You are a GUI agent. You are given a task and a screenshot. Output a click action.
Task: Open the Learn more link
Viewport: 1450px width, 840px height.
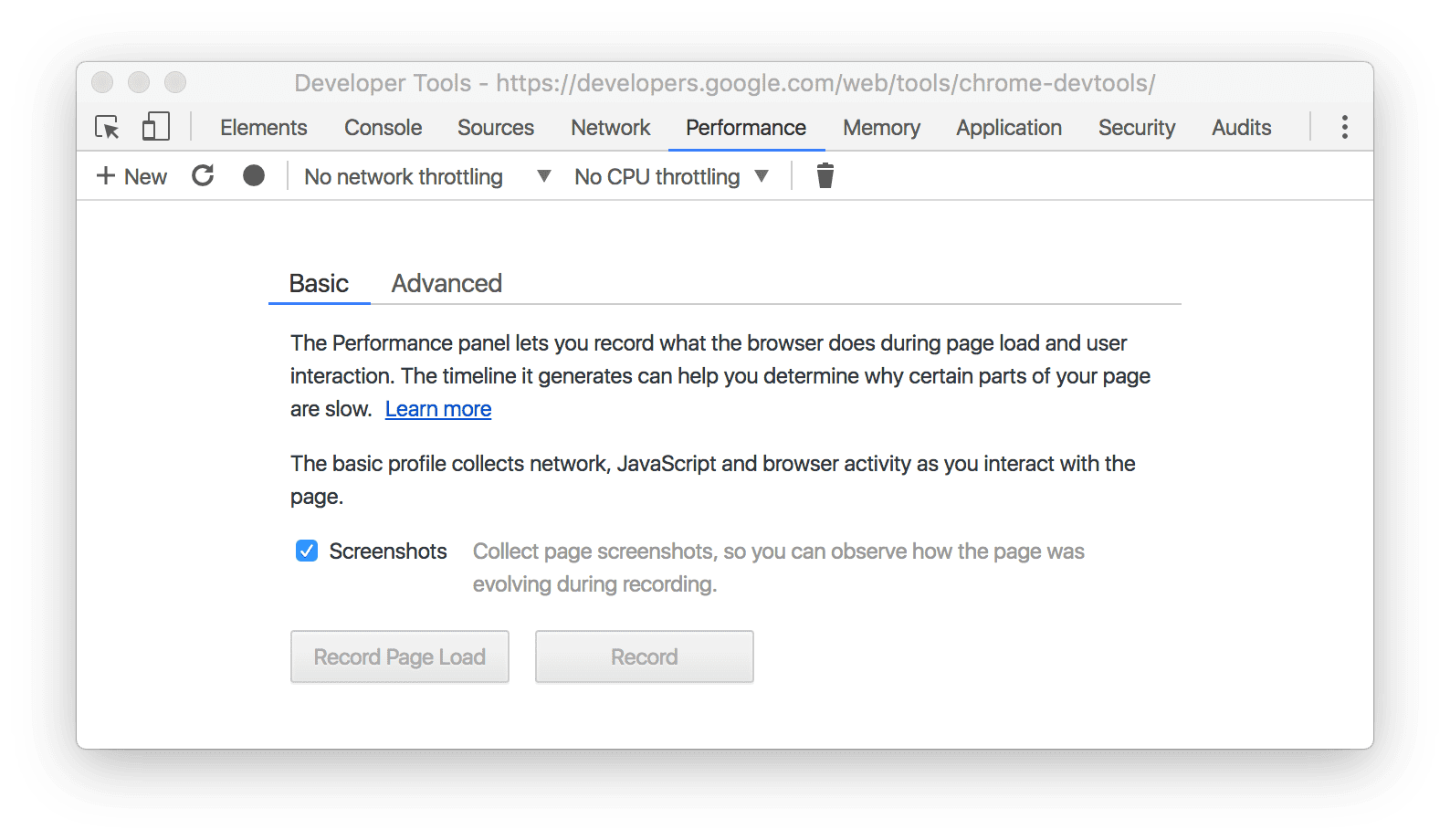(438, 408)
